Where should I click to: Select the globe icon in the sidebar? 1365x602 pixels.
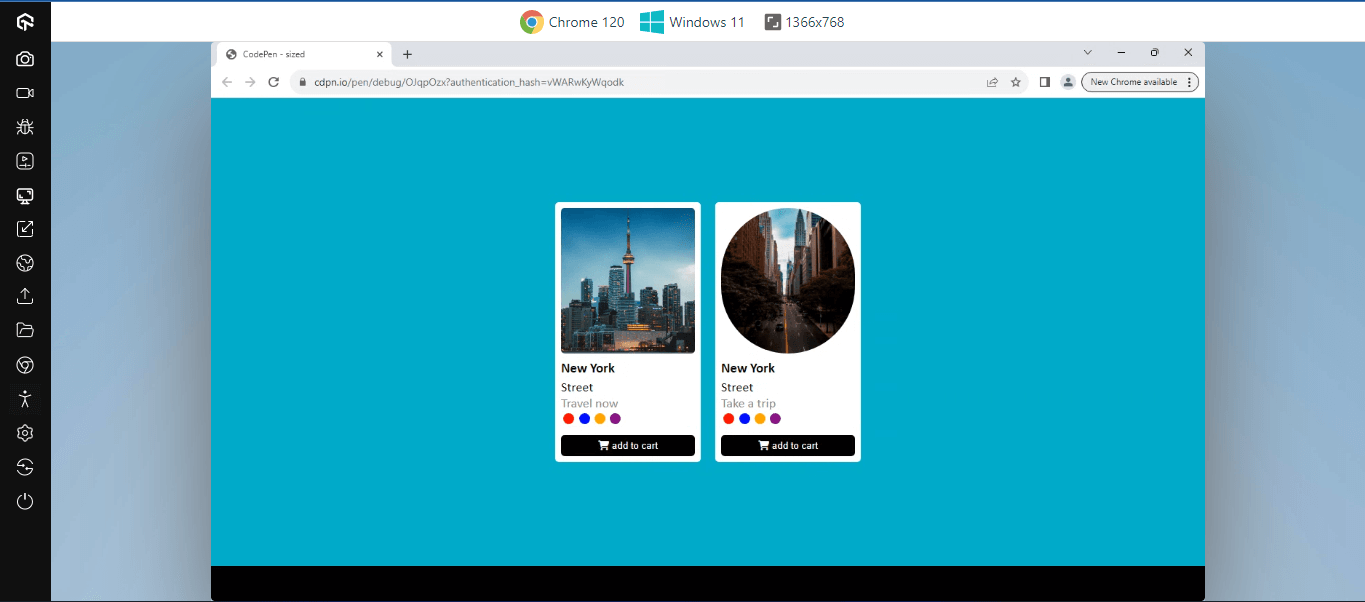point(25,263)
